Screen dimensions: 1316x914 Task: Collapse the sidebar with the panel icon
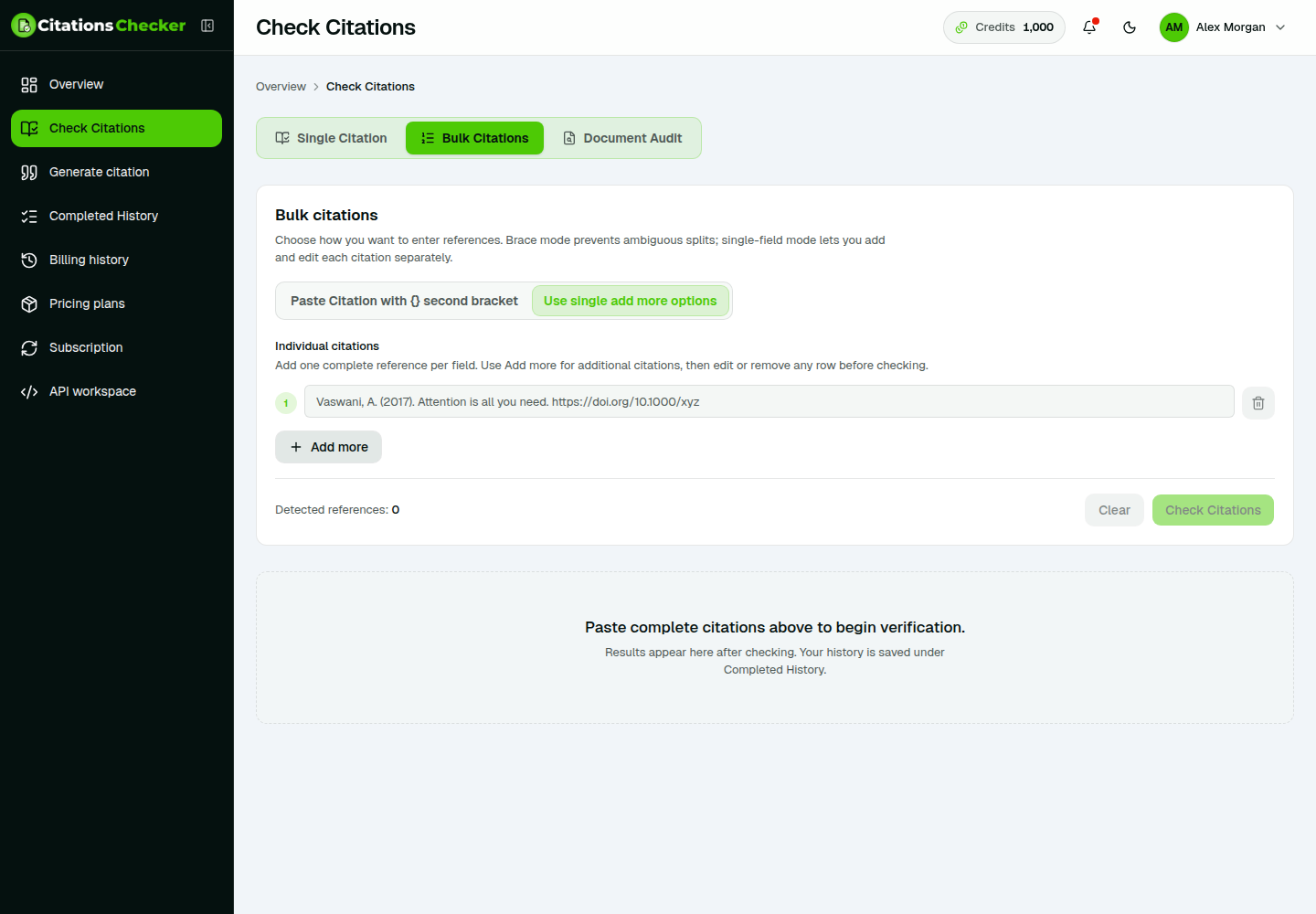point(207,26)
